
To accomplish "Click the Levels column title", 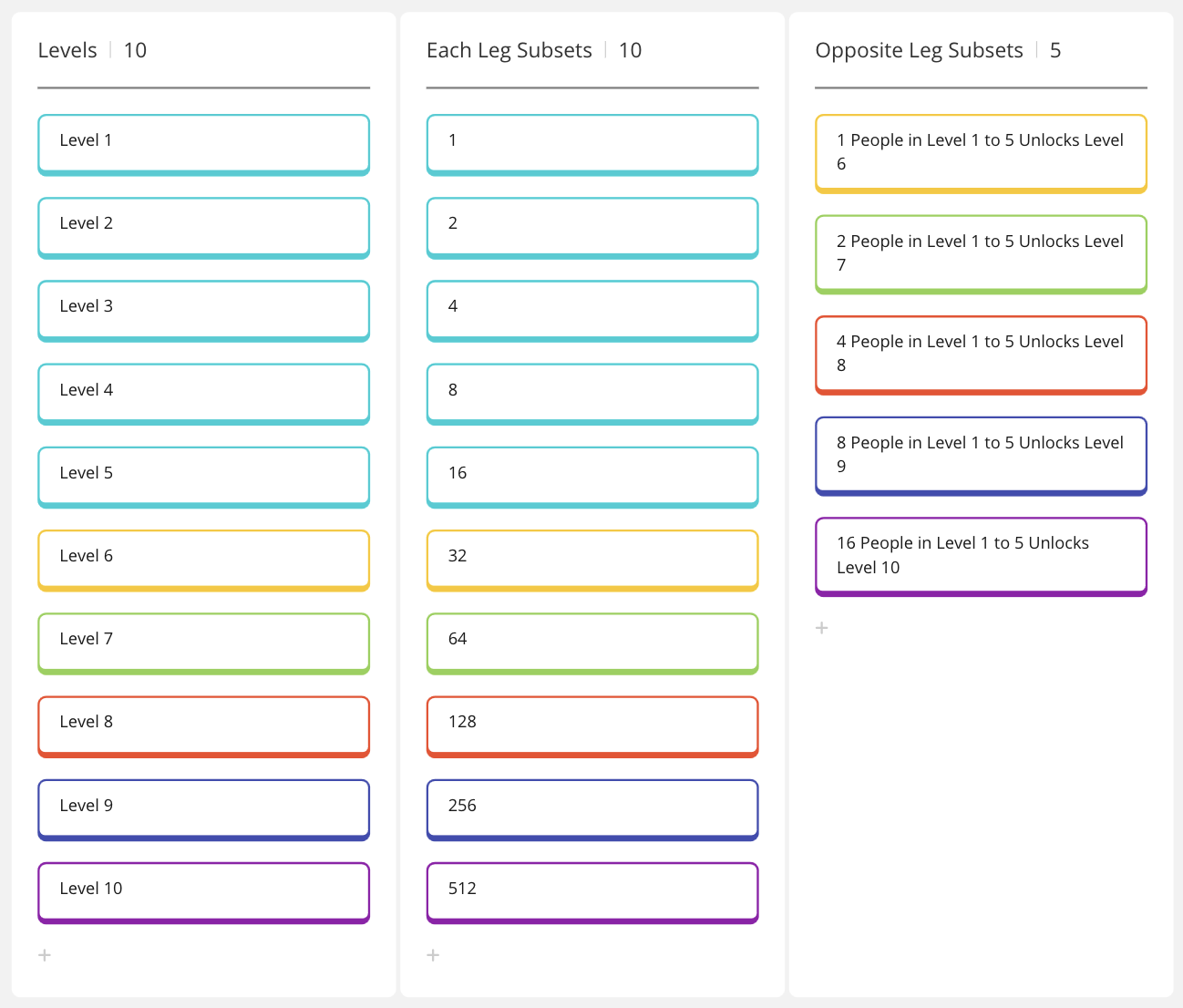I will 67,50.
